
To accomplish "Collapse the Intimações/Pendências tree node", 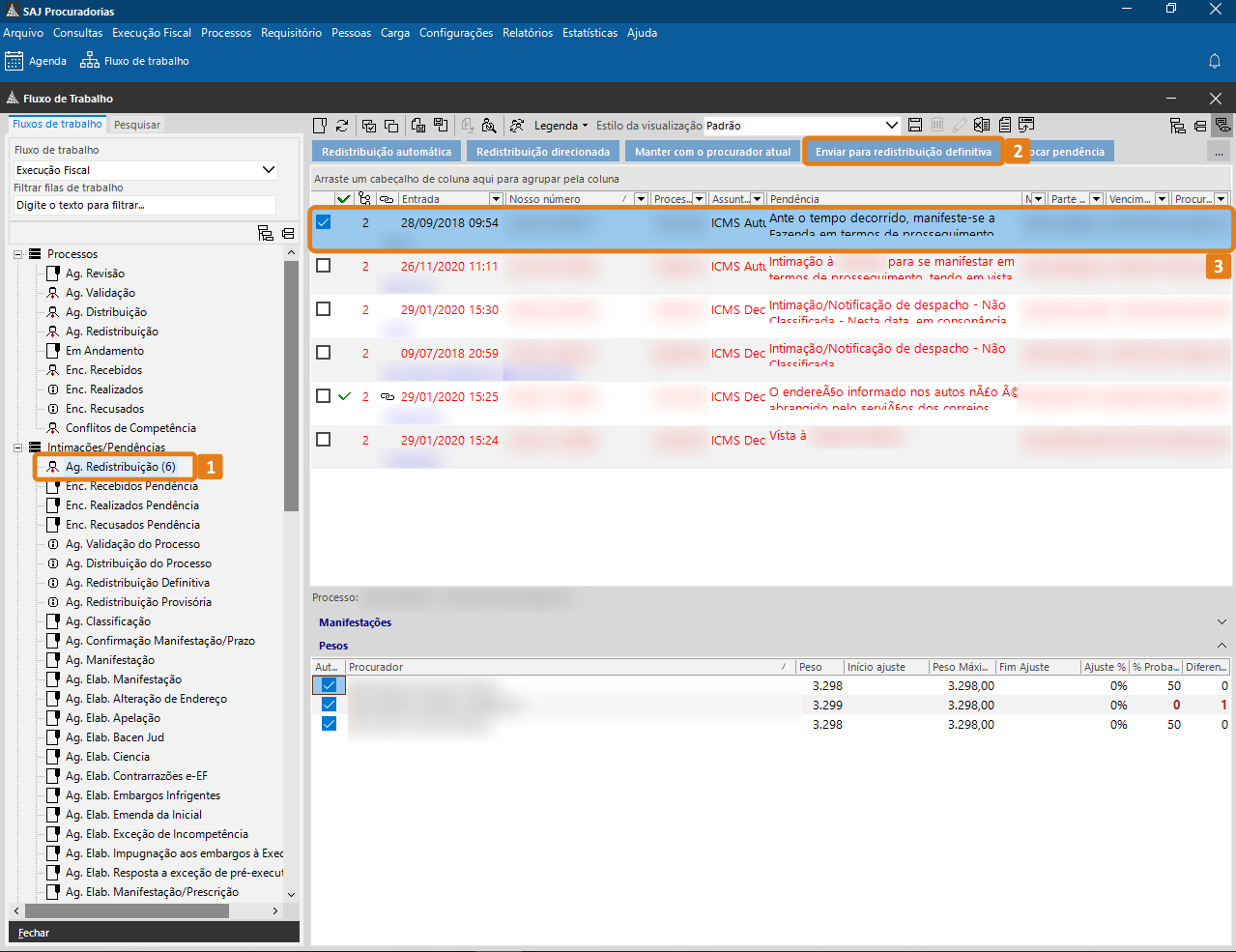I will [17, 447].
